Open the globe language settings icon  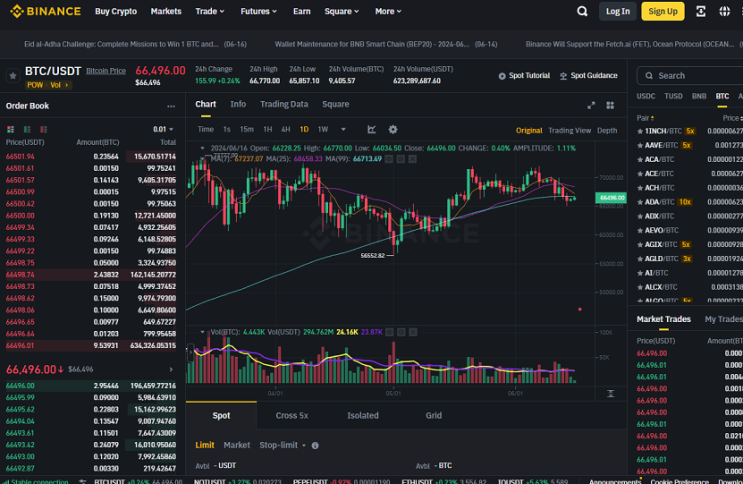click(724, 11)
